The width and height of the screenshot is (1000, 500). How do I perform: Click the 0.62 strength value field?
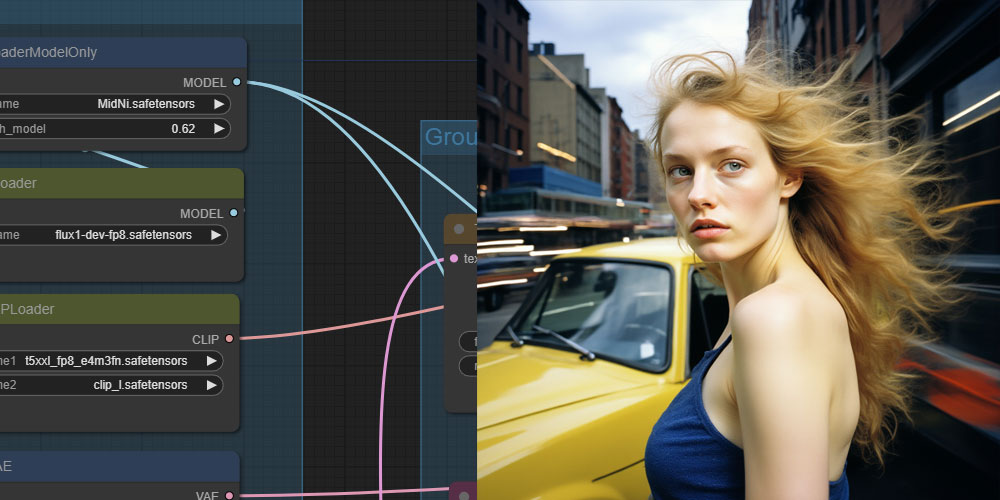[x=115, y=129]
